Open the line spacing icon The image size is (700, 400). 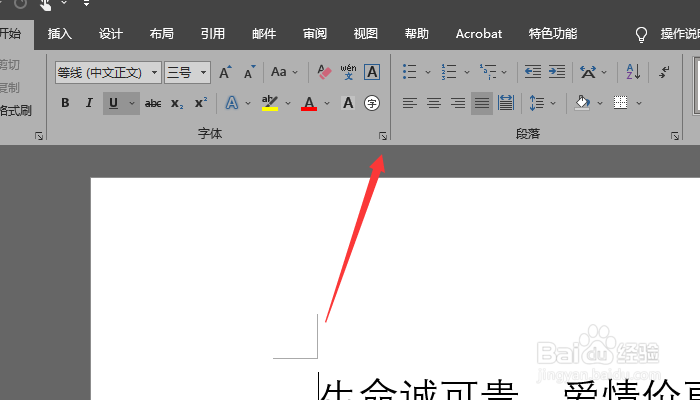point(536,103)
